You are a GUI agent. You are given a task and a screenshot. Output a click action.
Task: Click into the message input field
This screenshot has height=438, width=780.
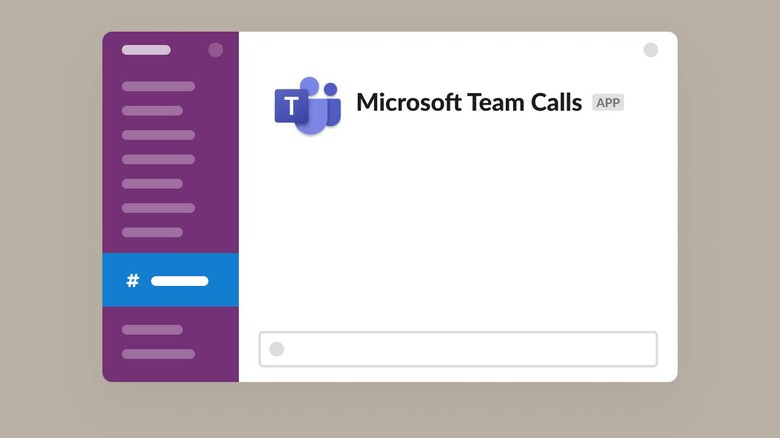[x=458, y=349]
